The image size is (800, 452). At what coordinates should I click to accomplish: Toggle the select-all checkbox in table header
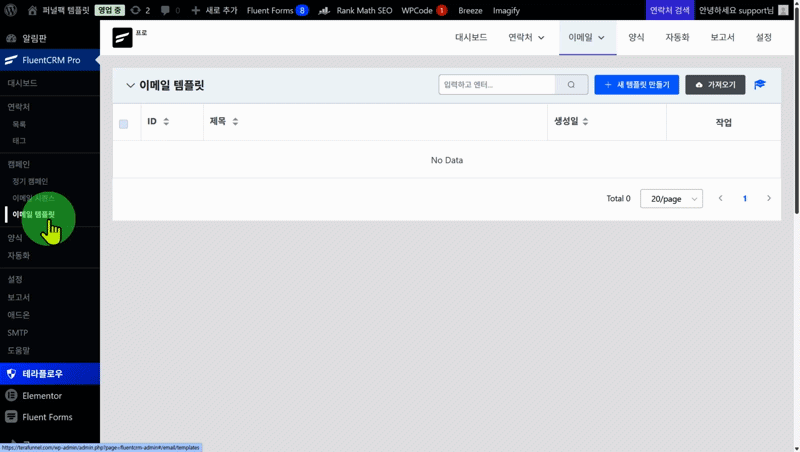point(124,124)
